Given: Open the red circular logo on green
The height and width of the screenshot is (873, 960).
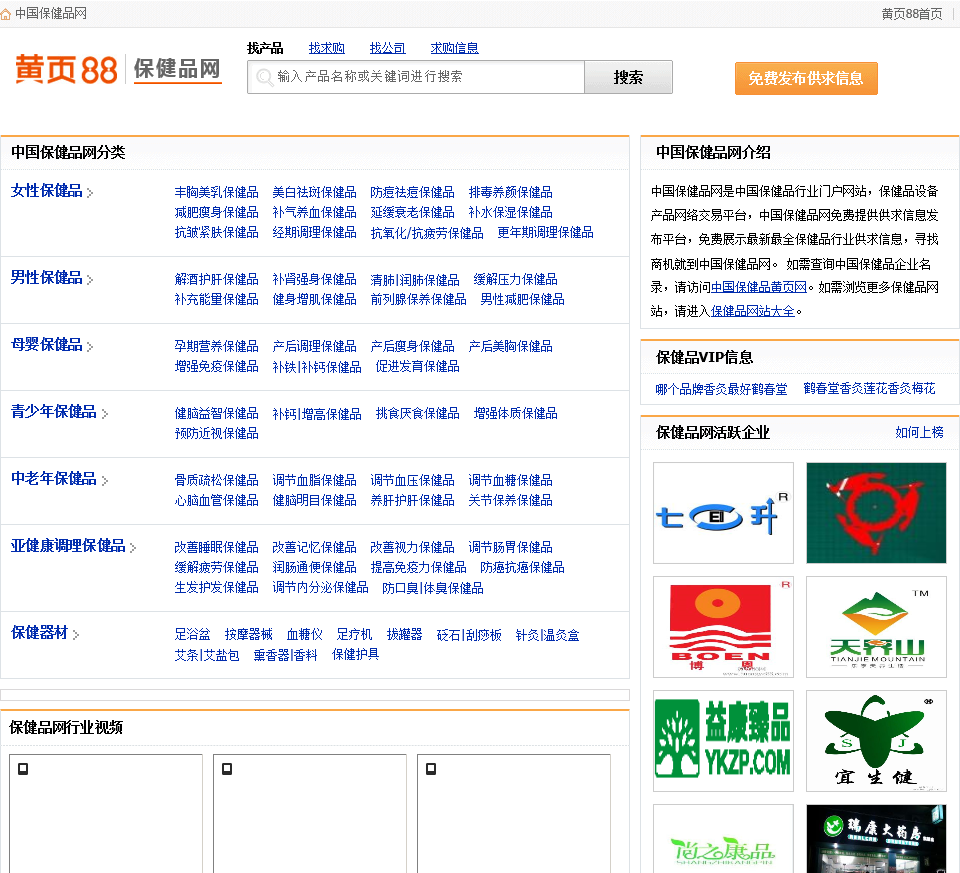Looking at the screenshot, I should coord(876,513).
